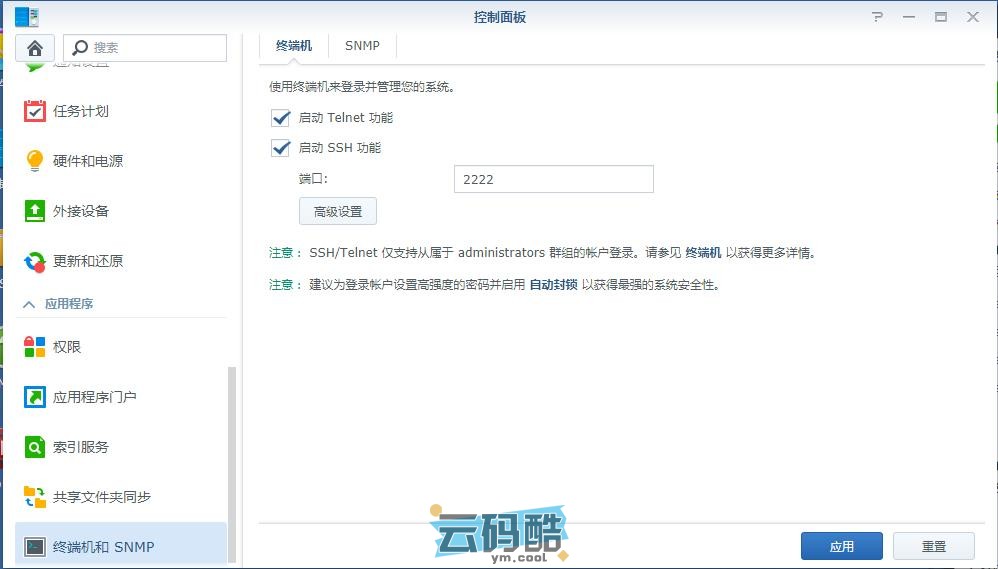Click the SSH 端口 port input field
998x569 pixels.
[553, 179]
